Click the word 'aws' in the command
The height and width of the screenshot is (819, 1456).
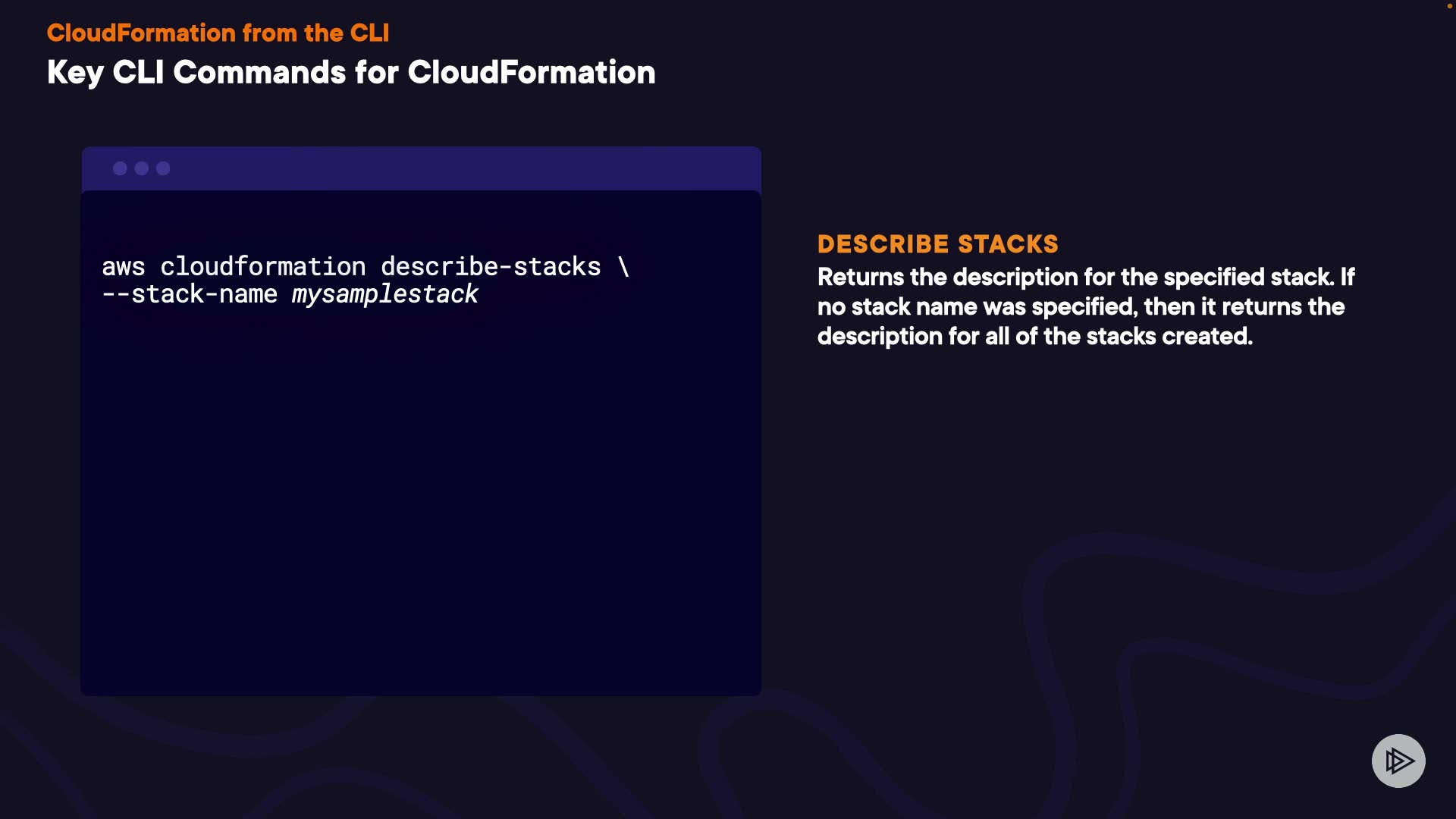[x=123, y=267]
